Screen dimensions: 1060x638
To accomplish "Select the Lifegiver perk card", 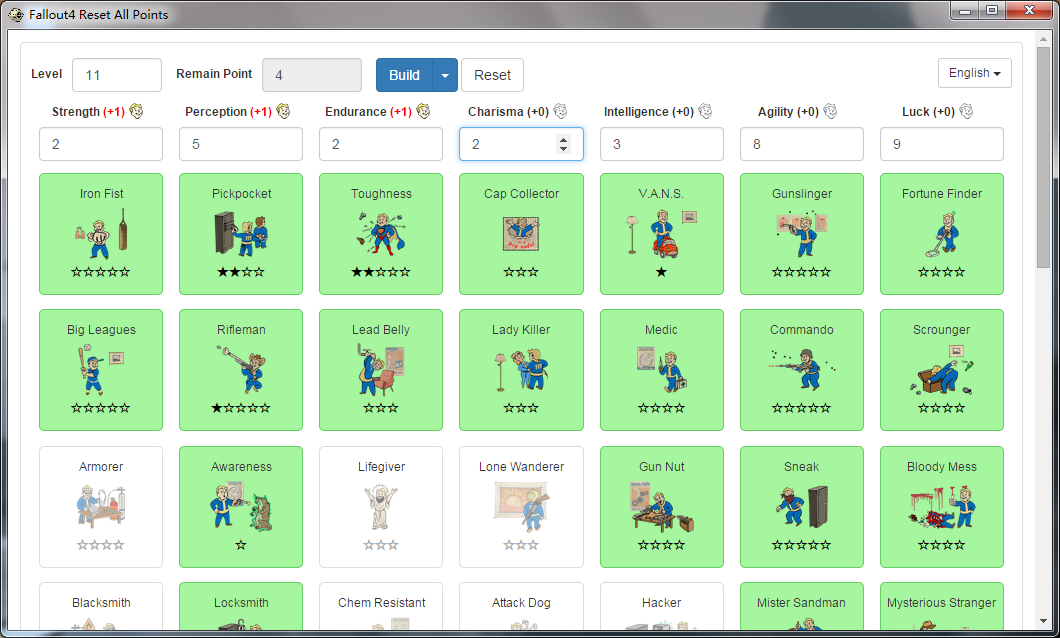I will pyautogui.click(x=381, y=507).
